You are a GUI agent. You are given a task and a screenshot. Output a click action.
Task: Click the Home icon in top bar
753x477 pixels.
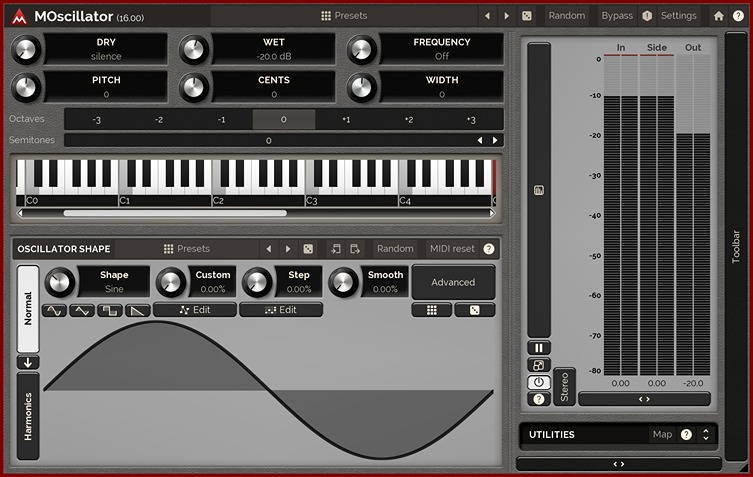click(x=718, y=16)
